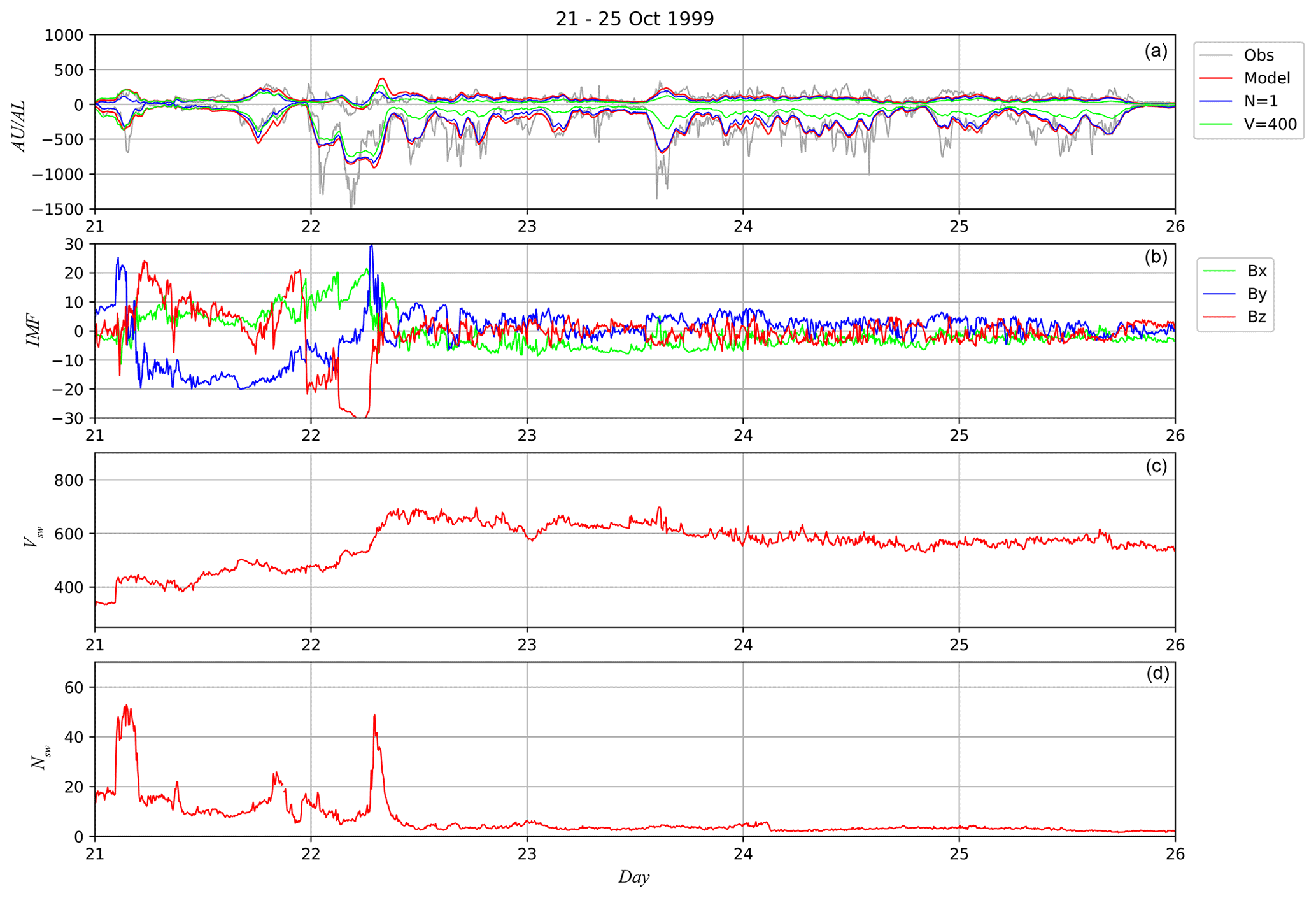Click the panel (b) label
The width and height of the screenshot is (1316, 898).
click(x=1156, y=257)
